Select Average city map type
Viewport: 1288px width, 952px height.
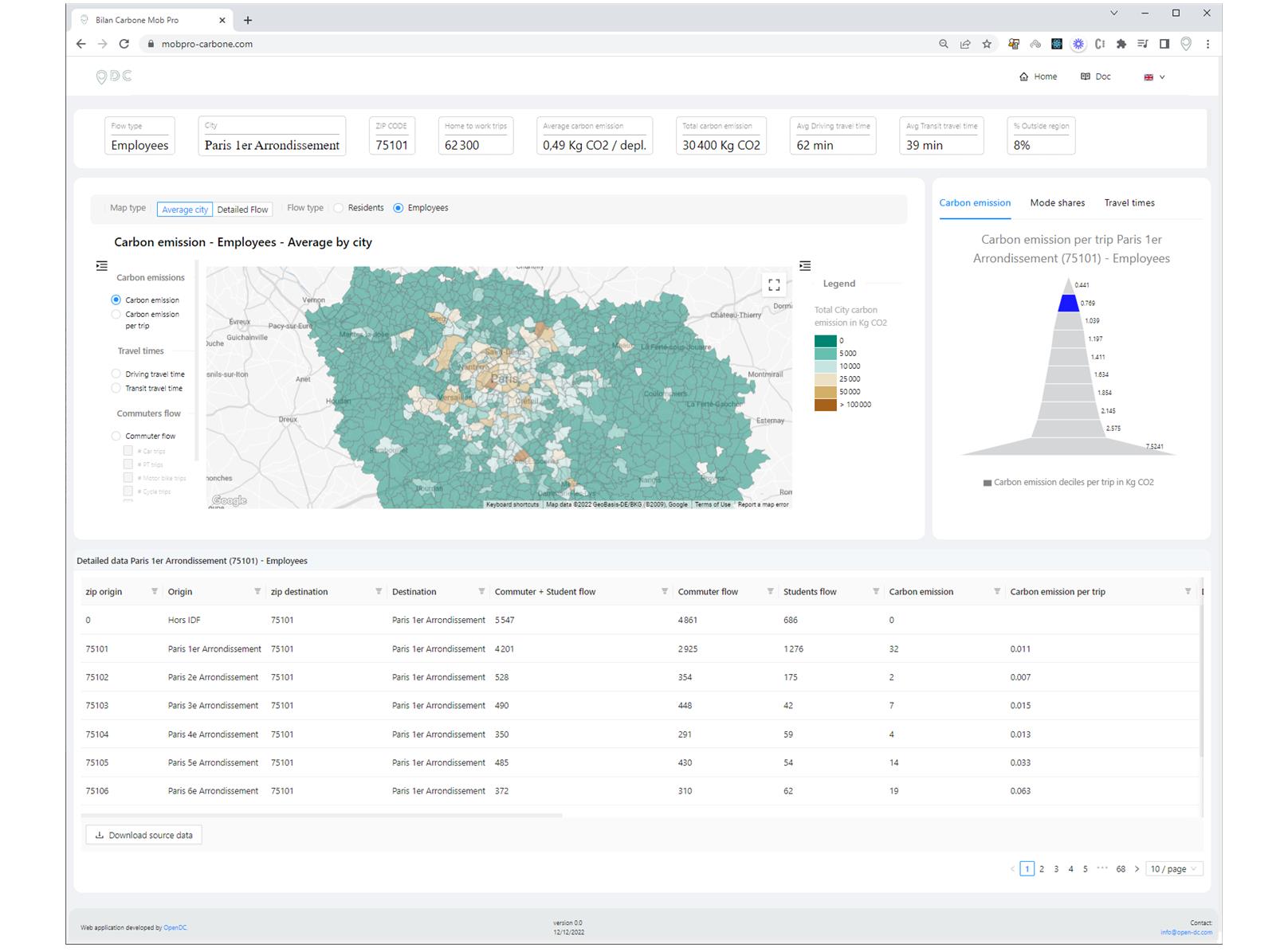(185, 210)
